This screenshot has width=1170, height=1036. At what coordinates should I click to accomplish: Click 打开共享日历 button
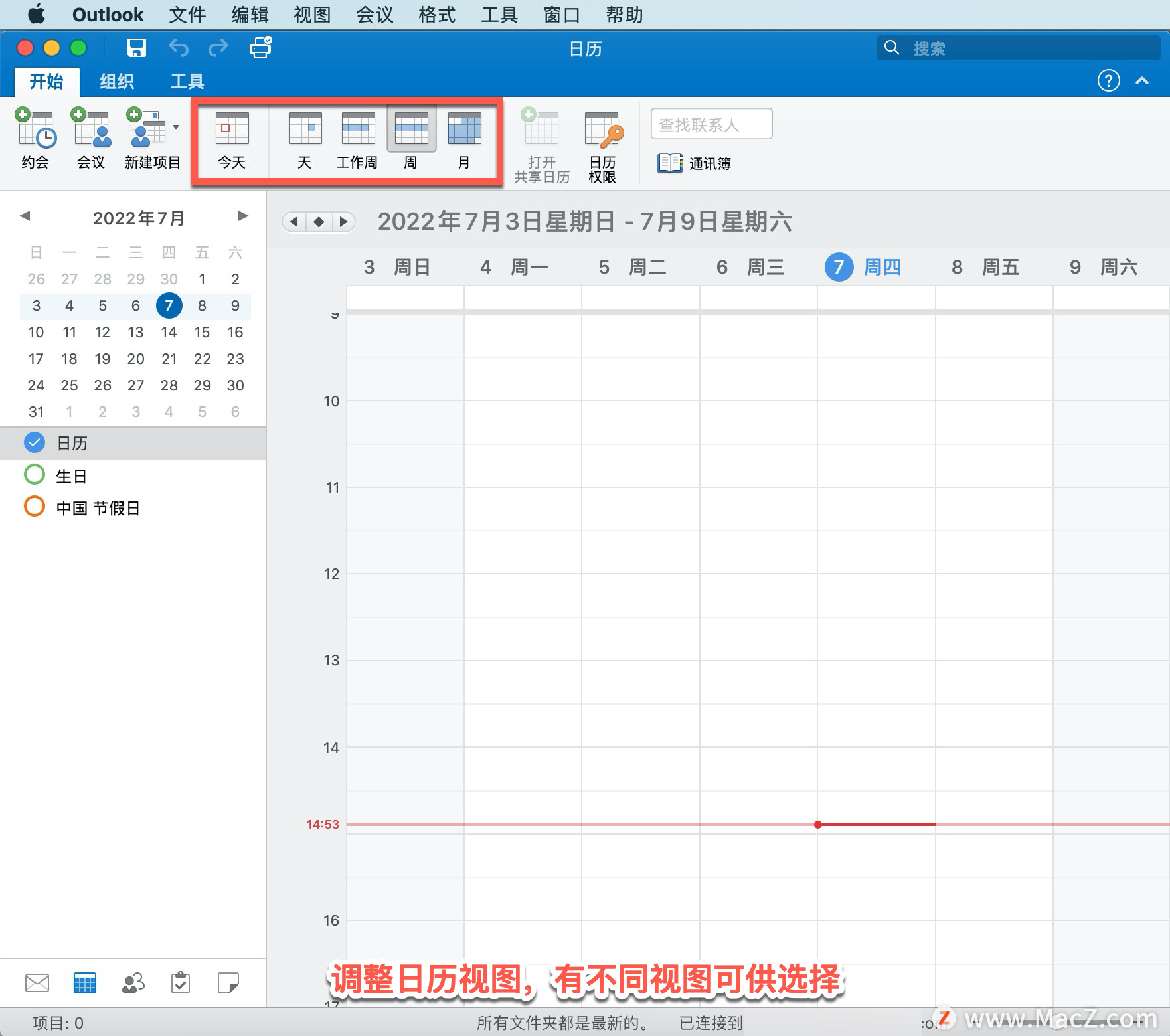(542, 145)
